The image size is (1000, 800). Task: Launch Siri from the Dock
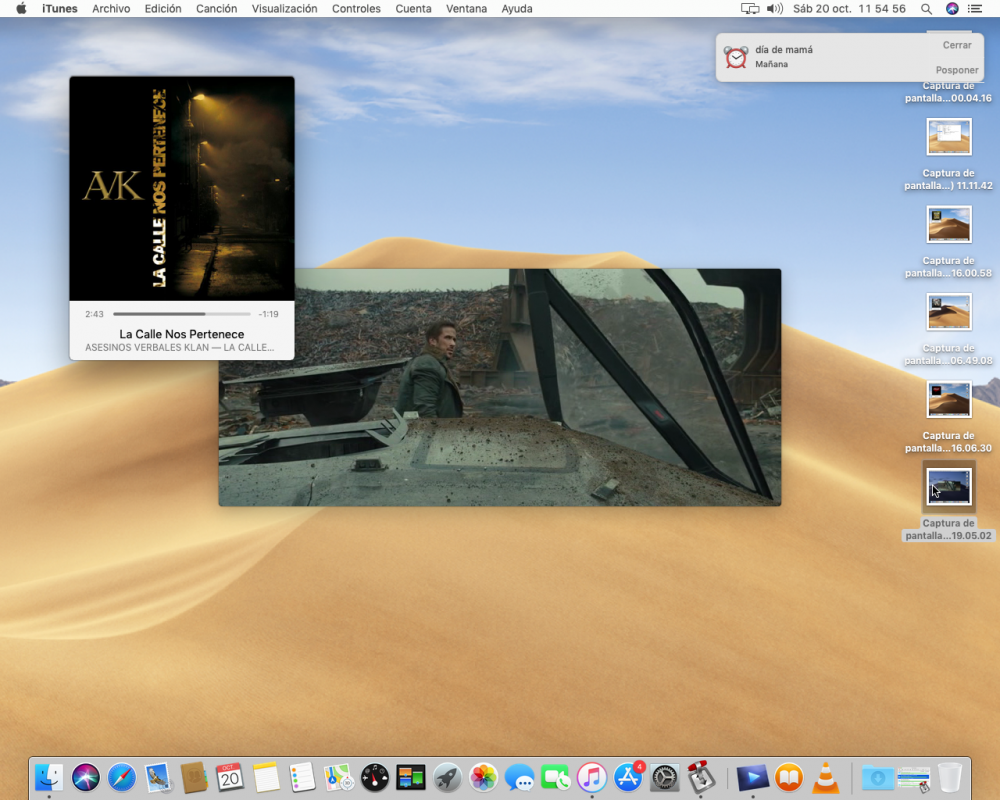pos(85,778)
